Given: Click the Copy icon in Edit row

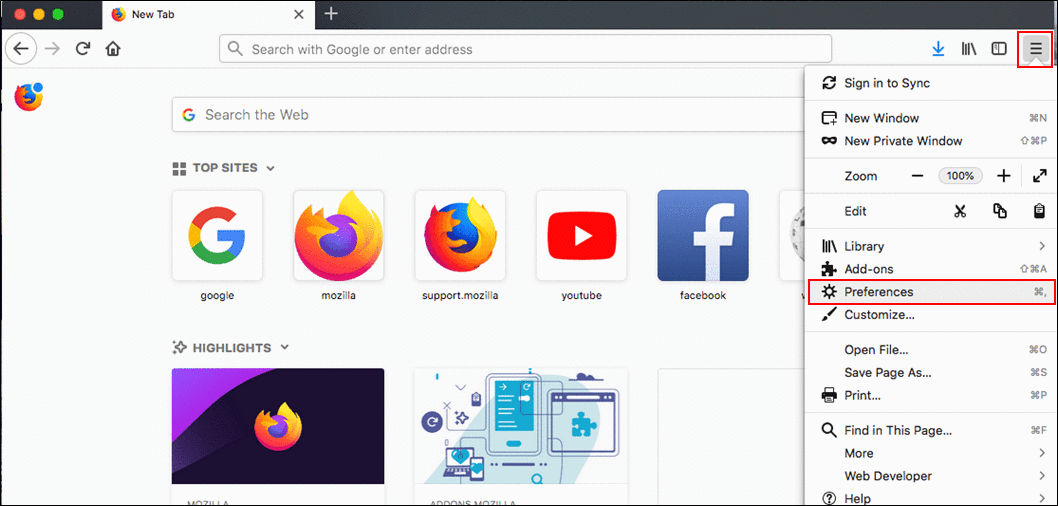Looking at the screenshot, I should 1000,211.
